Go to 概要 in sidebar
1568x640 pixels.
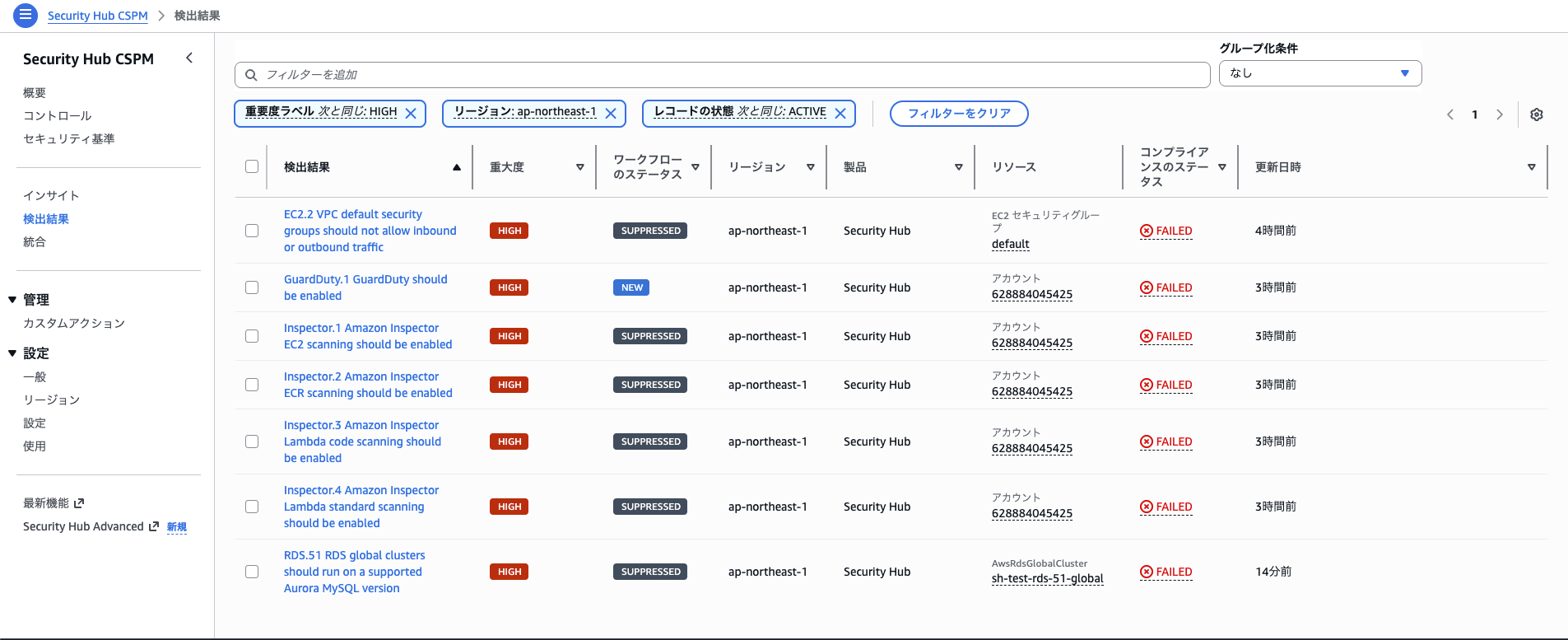pos(35,93)
